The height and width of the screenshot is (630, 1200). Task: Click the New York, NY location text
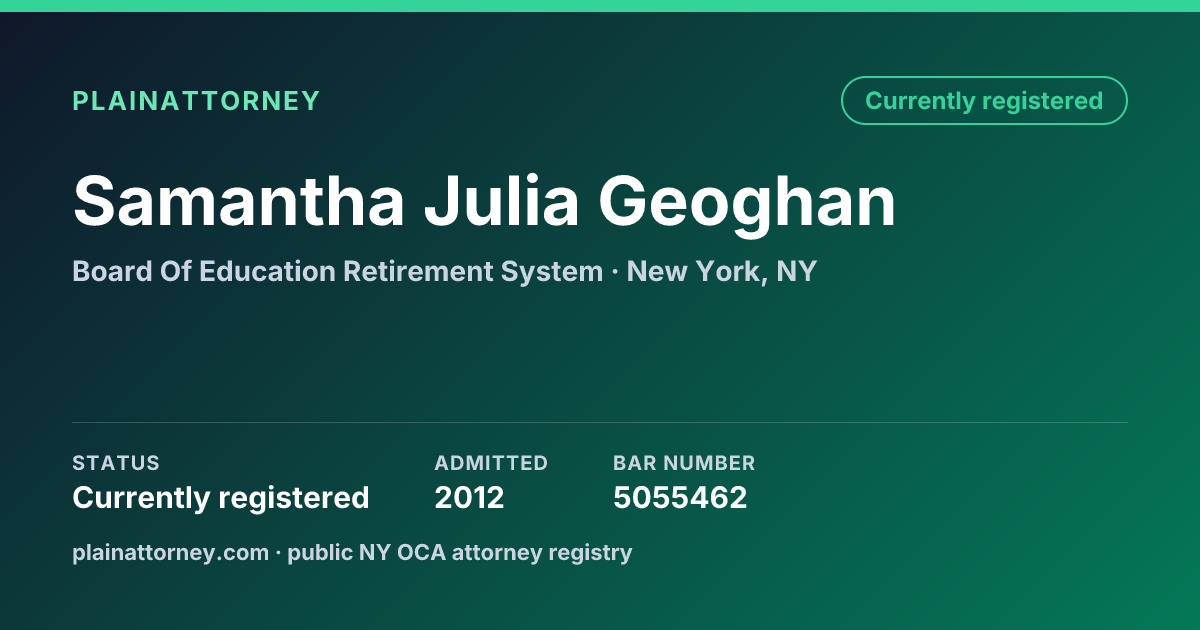point(722,271)
